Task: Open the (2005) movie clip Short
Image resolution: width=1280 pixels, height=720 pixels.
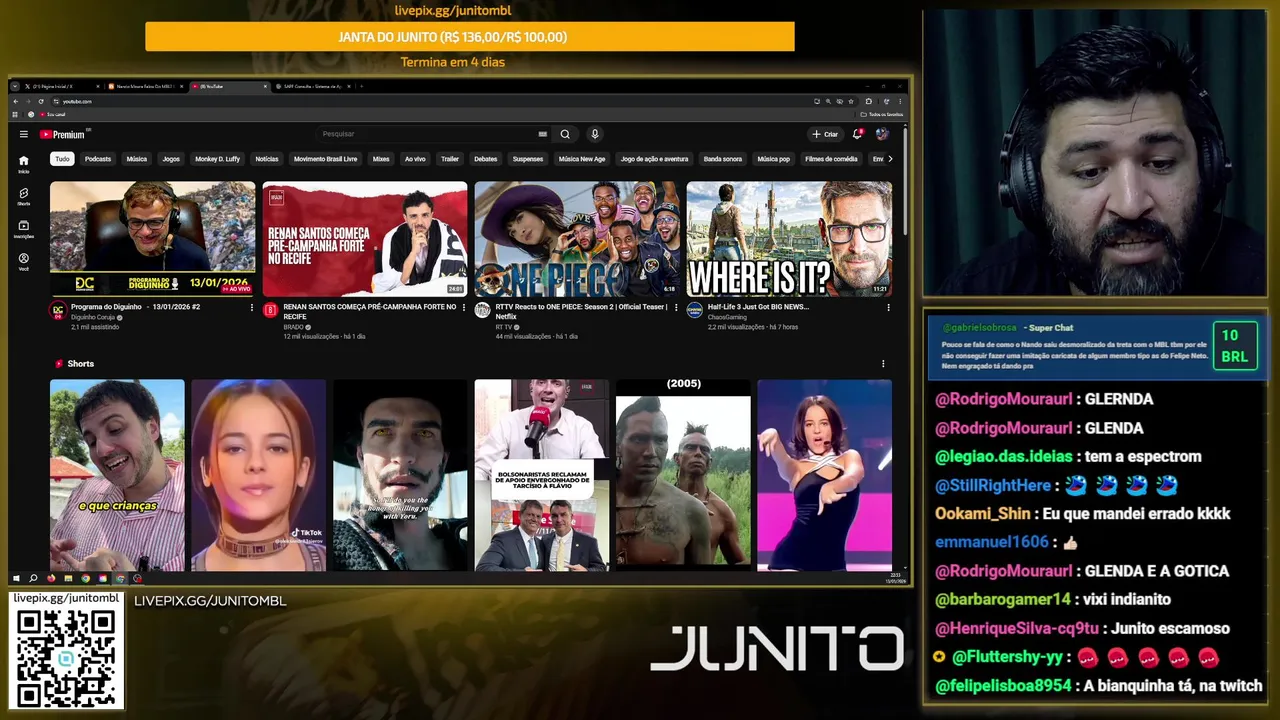Action: 683,475
